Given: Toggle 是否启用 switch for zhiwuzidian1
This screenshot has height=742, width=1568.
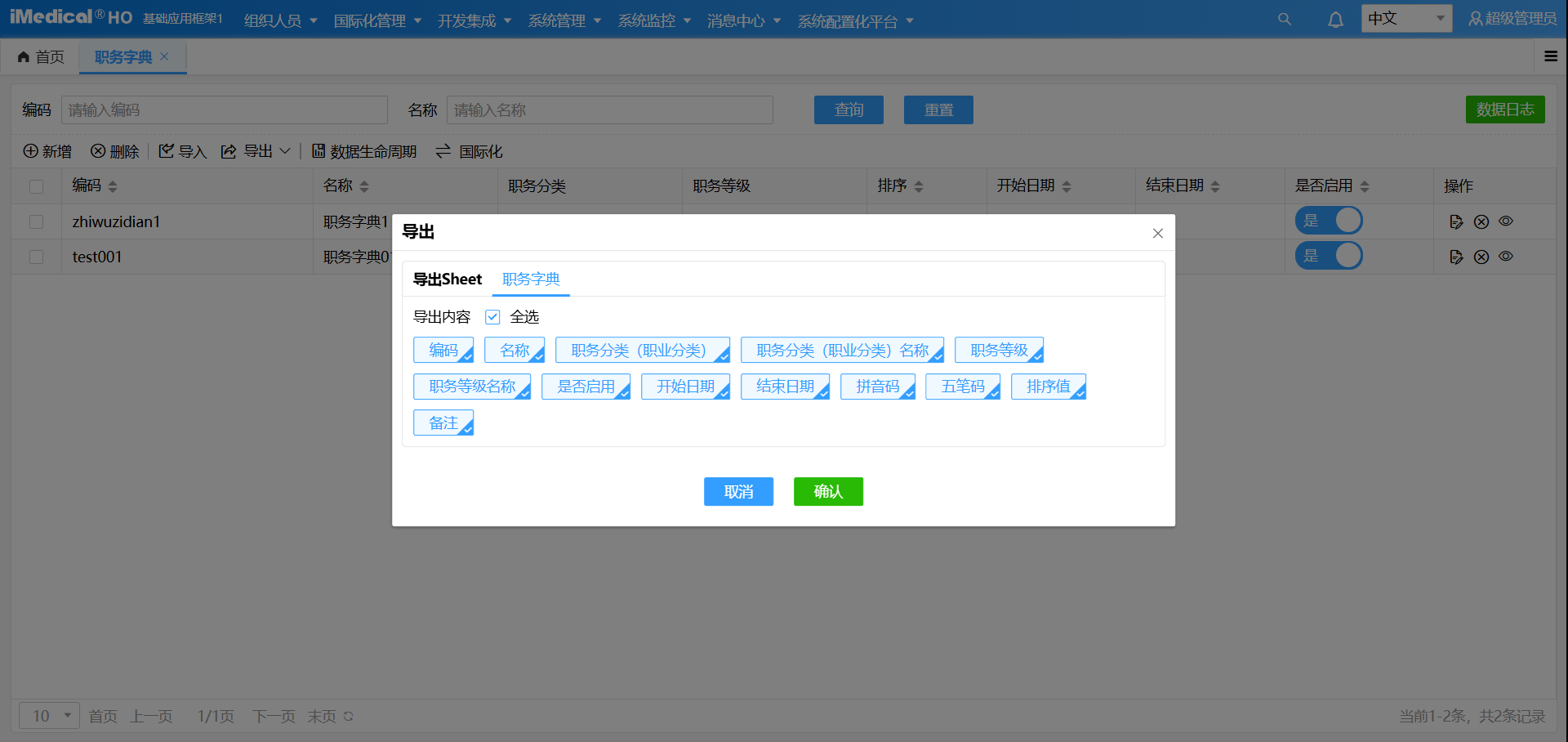Looking at the screenshot, I should point(1329,221).
